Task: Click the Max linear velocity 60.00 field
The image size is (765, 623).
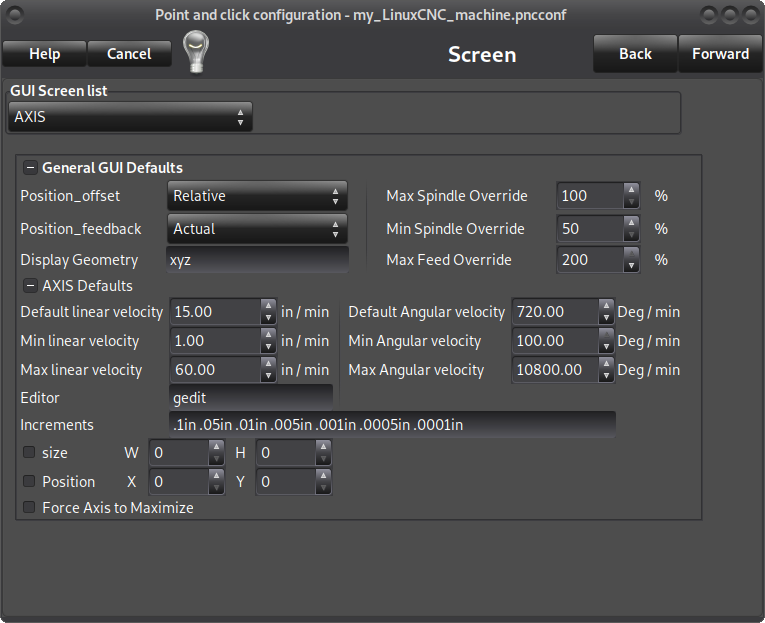Action: pyautogui.click(x=216, y=370)
